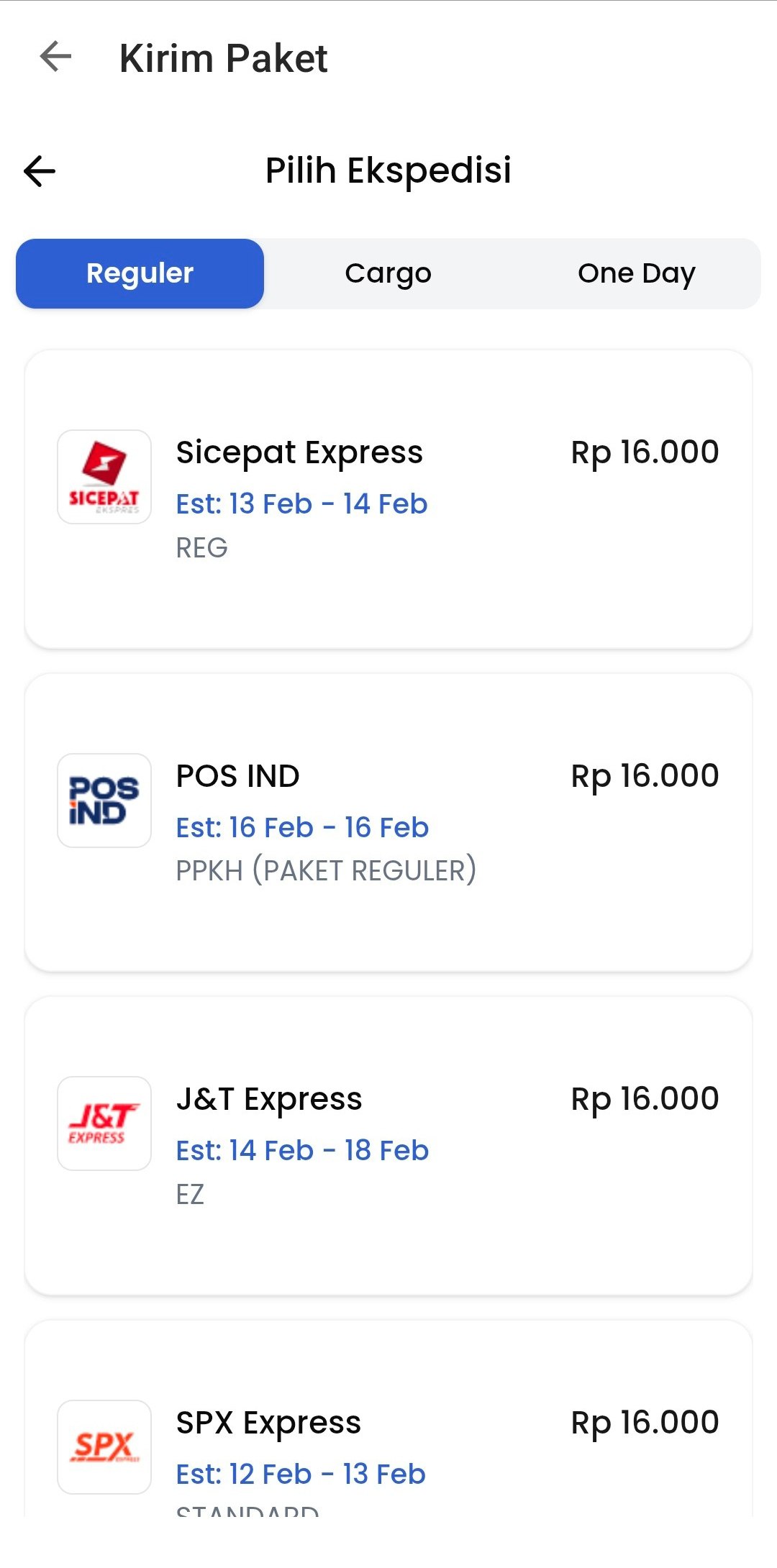Tap J&T estimate 14 Feb - 18 Feb

(x=302, y=1150)
